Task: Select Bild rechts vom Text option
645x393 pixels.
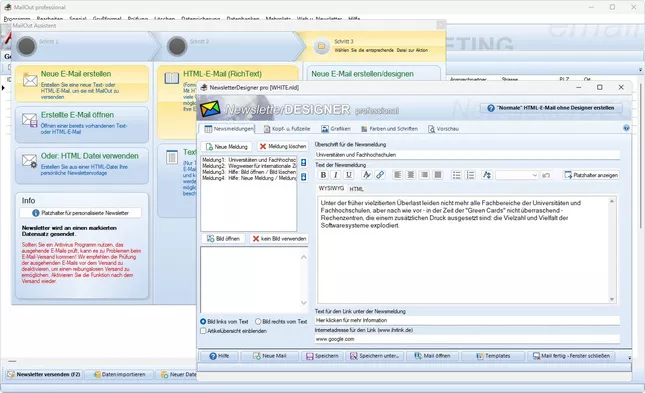Action: click(258, 321)
